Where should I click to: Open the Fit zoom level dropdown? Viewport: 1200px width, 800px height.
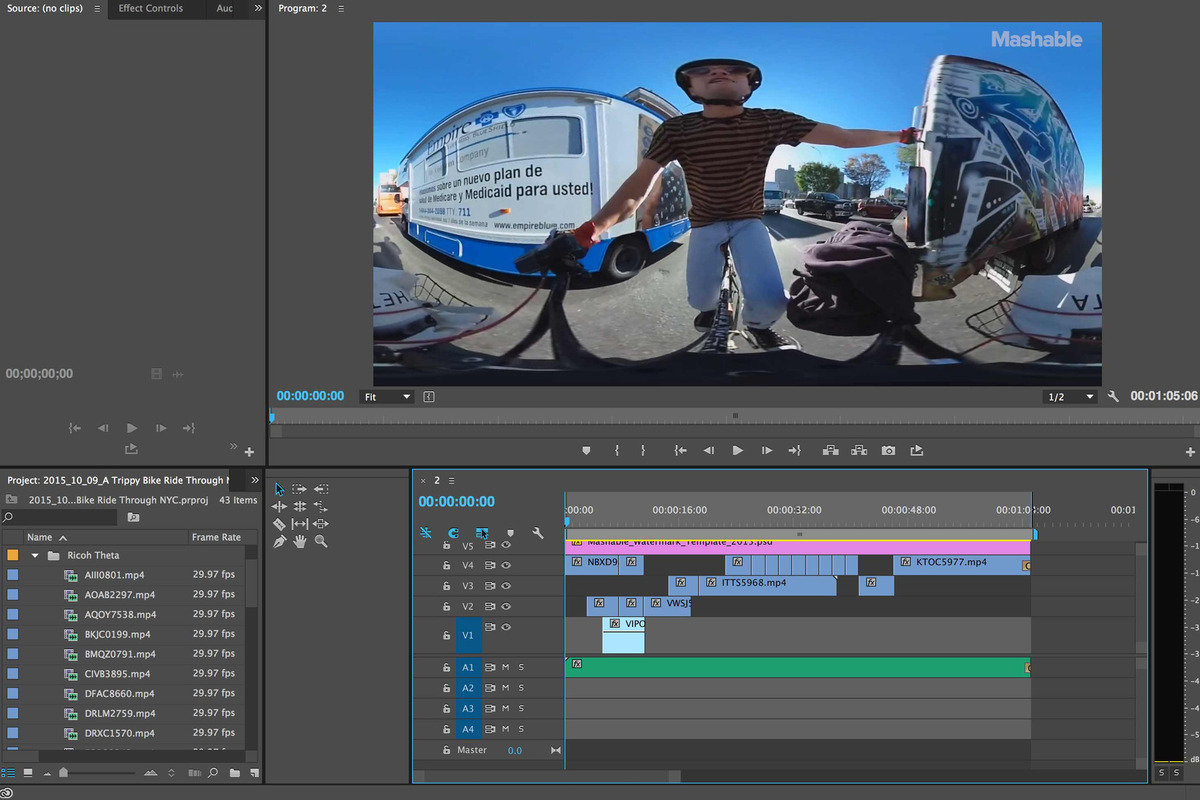(x=386, y=397)
